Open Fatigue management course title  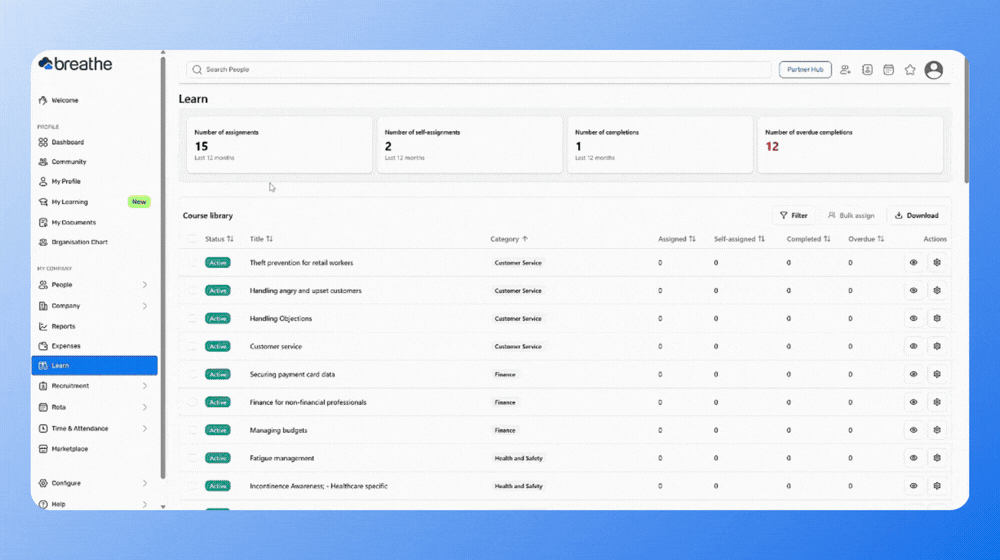[x=282, y=458]
